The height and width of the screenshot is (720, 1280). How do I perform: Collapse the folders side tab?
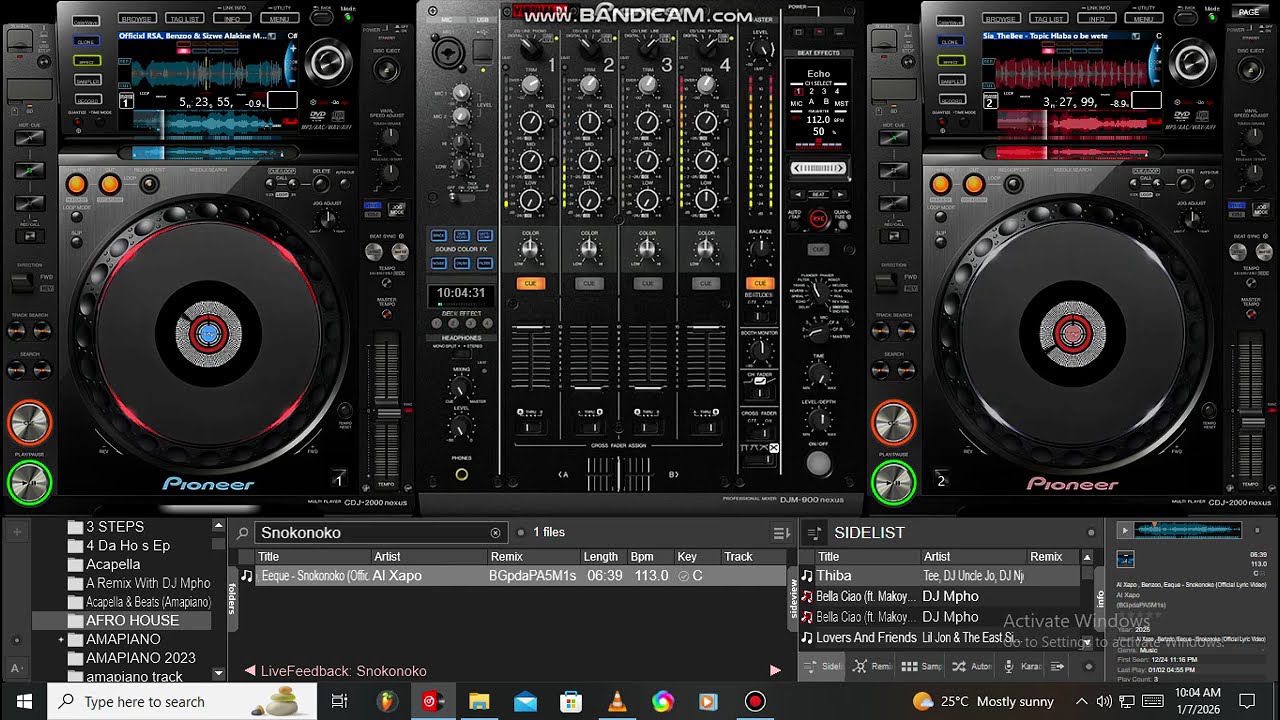pos(232,599)
